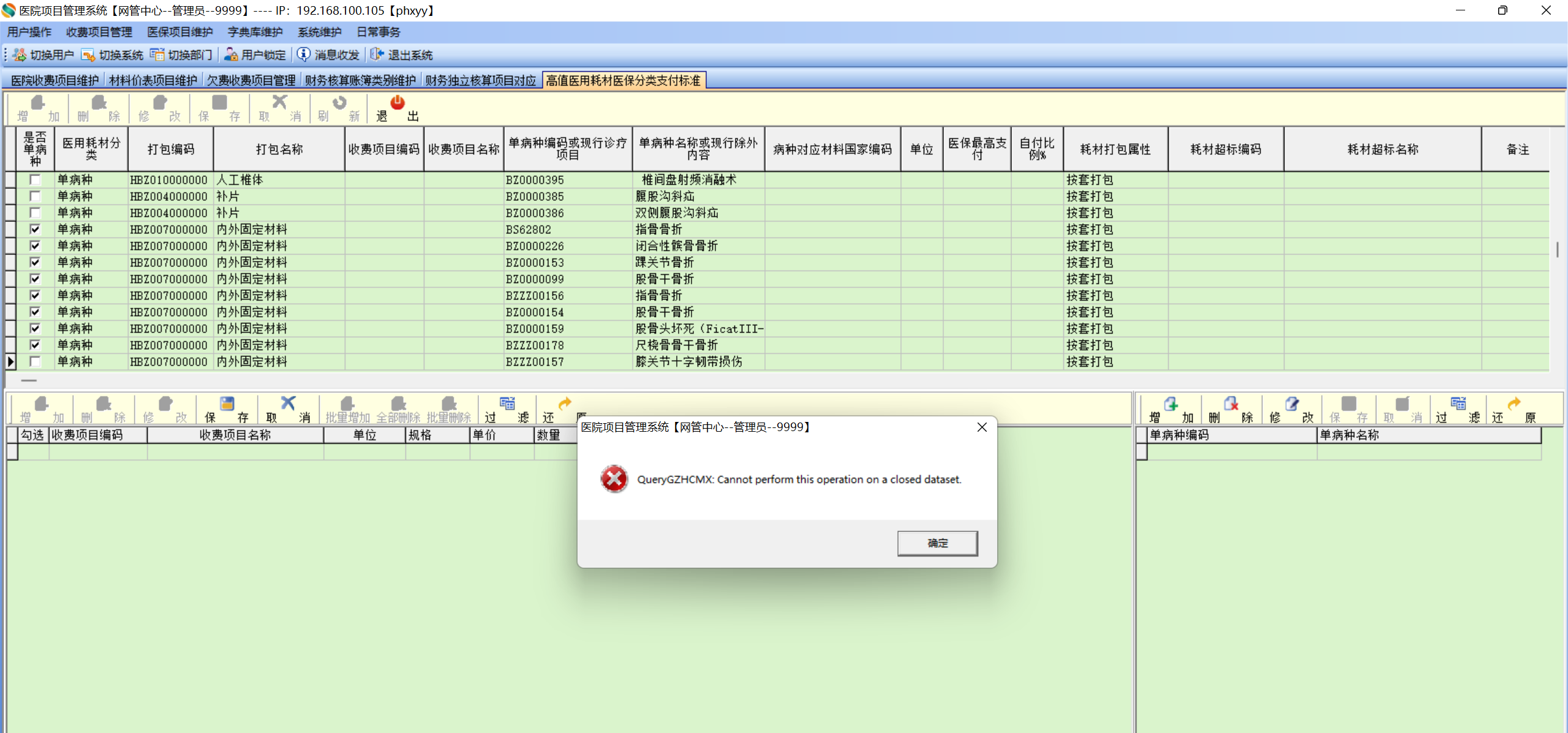
Task: Click the 切换用户 toolbar icon
Action: (20, 55)
